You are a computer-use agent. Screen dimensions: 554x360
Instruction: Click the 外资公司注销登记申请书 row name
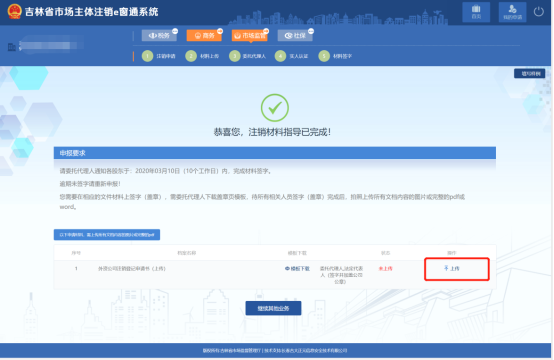[132, 268]
